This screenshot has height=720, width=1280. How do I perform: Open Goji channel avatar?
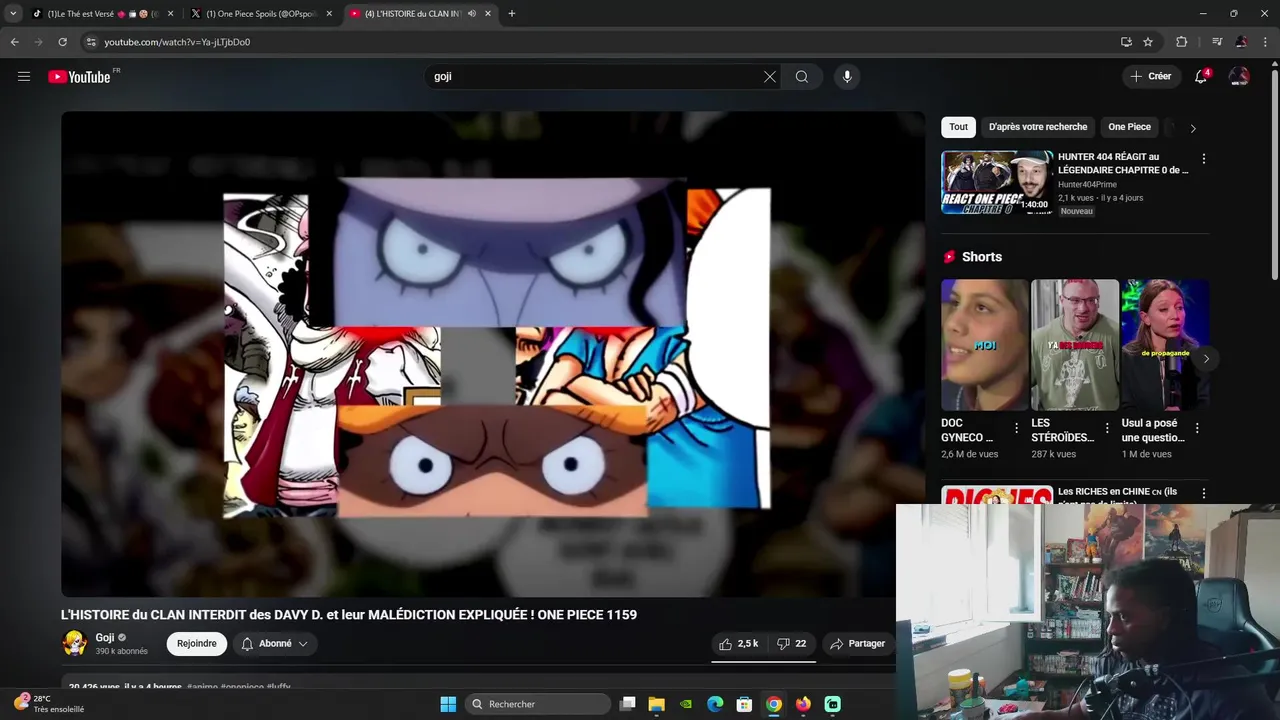pyautogui.click(x=75, y=643)
